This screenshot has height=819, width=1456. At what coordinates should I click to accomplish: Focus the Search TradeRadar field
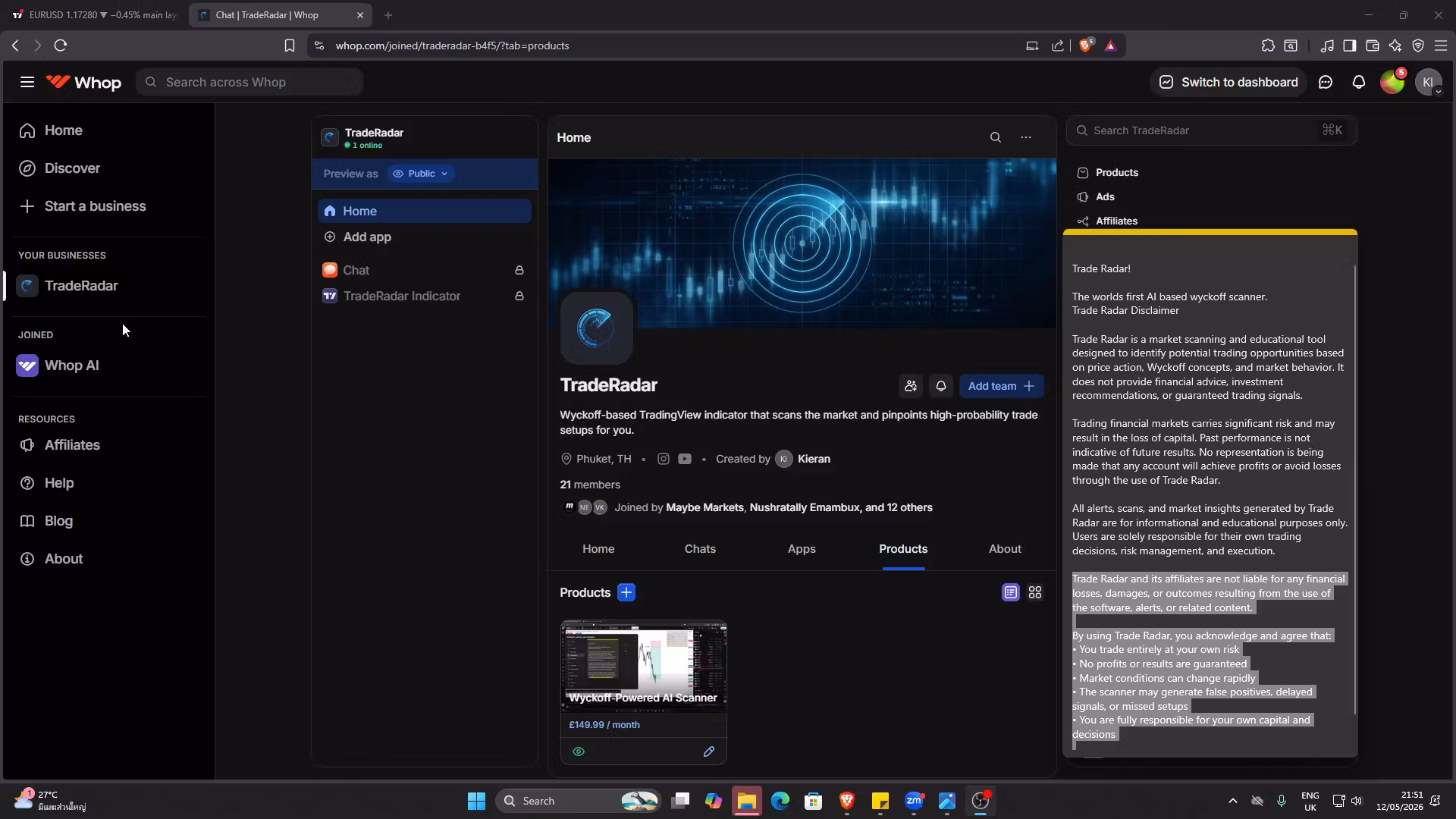1211,130
